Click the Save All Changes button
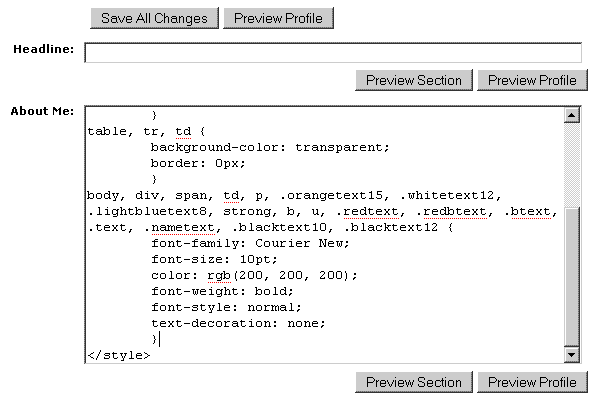 (x=154, y=18)
